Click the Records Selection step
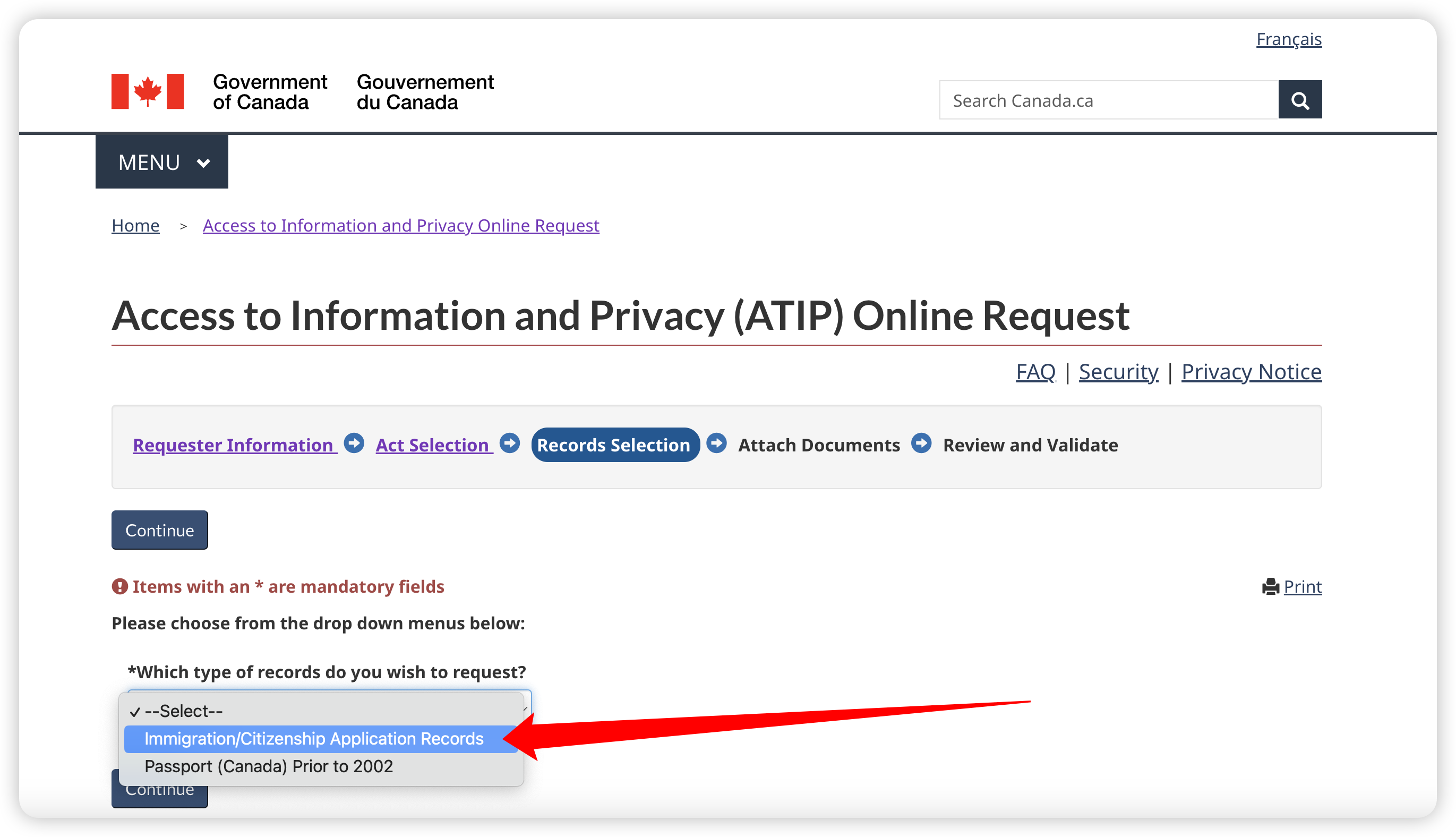Image resolution: width=1456 pixels, height=837 pixels. click(615, 445)
